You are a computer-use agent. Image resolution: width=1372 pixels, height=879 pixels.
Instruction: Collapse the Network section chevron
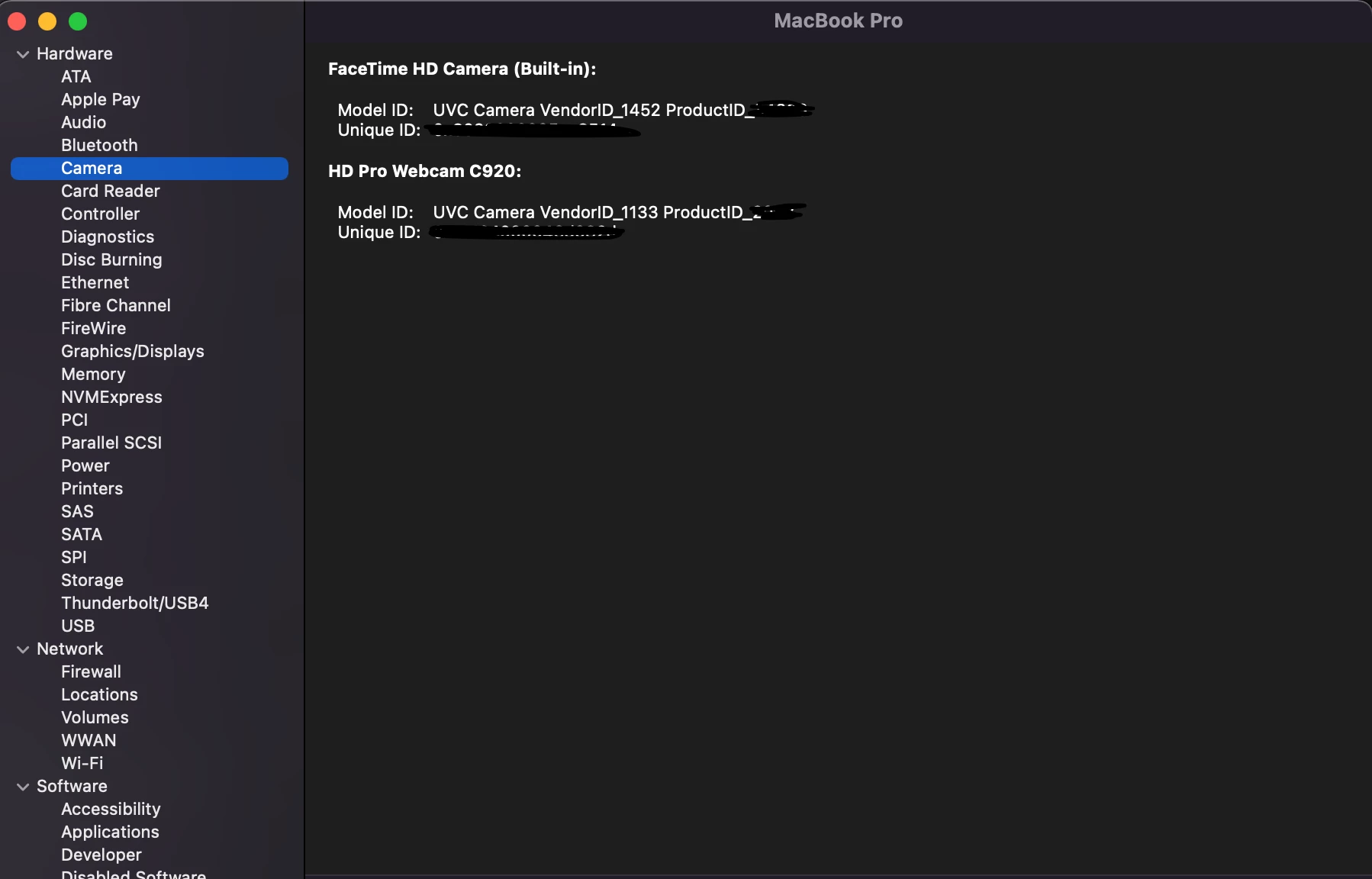(x=23, y=649)
